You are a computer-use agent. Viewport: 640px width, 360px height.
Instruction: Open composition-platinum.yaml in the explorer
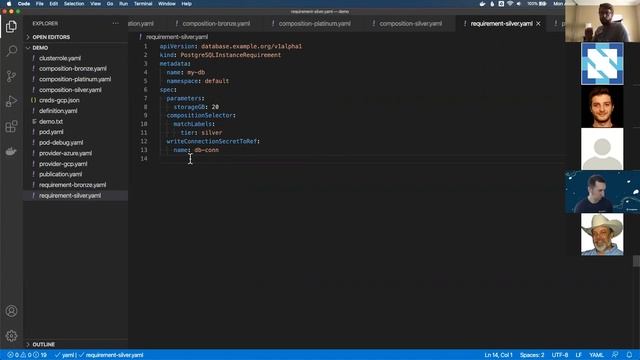pos(75,79)
